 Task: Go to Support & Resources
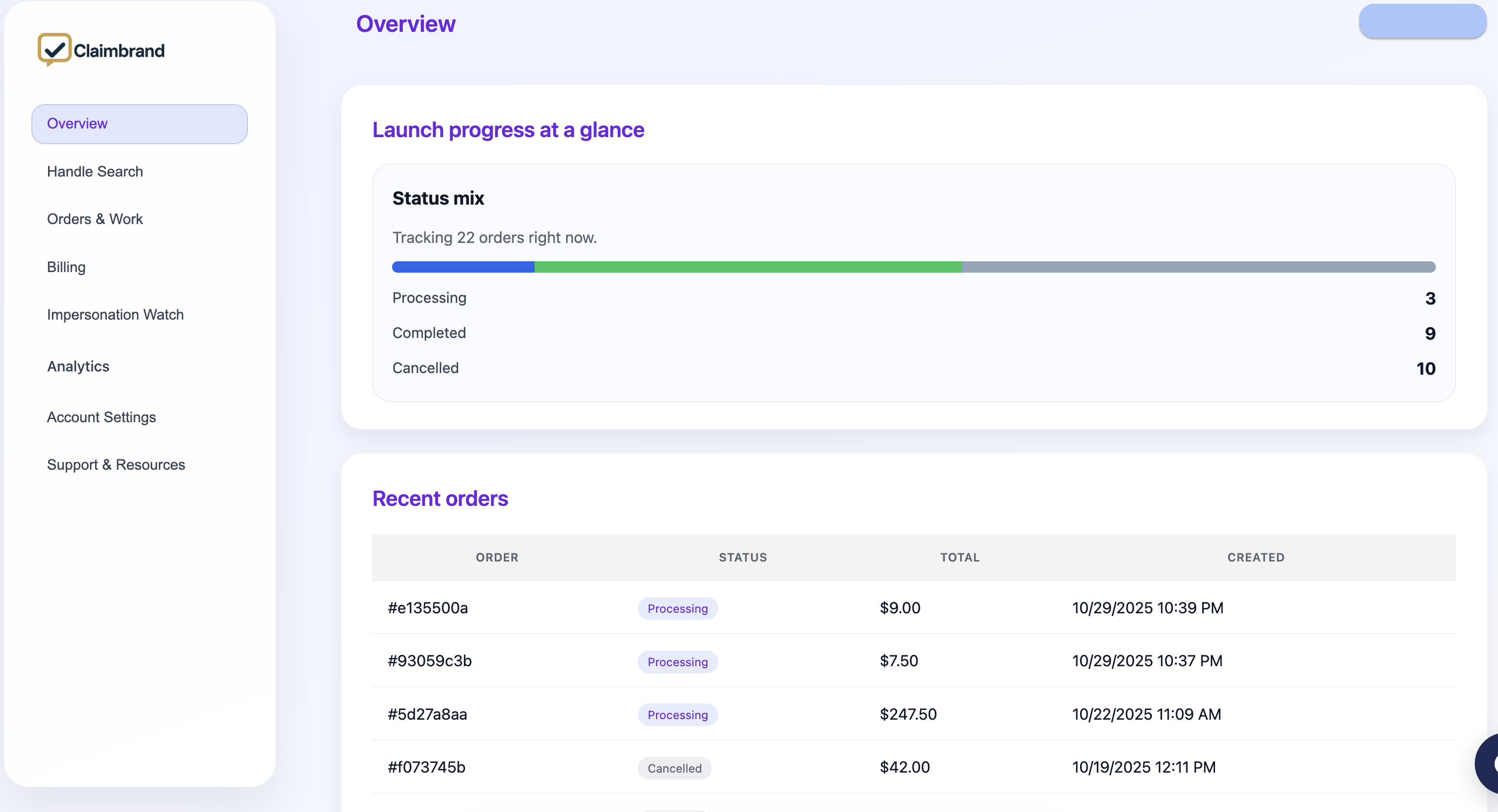click(116, 464)
